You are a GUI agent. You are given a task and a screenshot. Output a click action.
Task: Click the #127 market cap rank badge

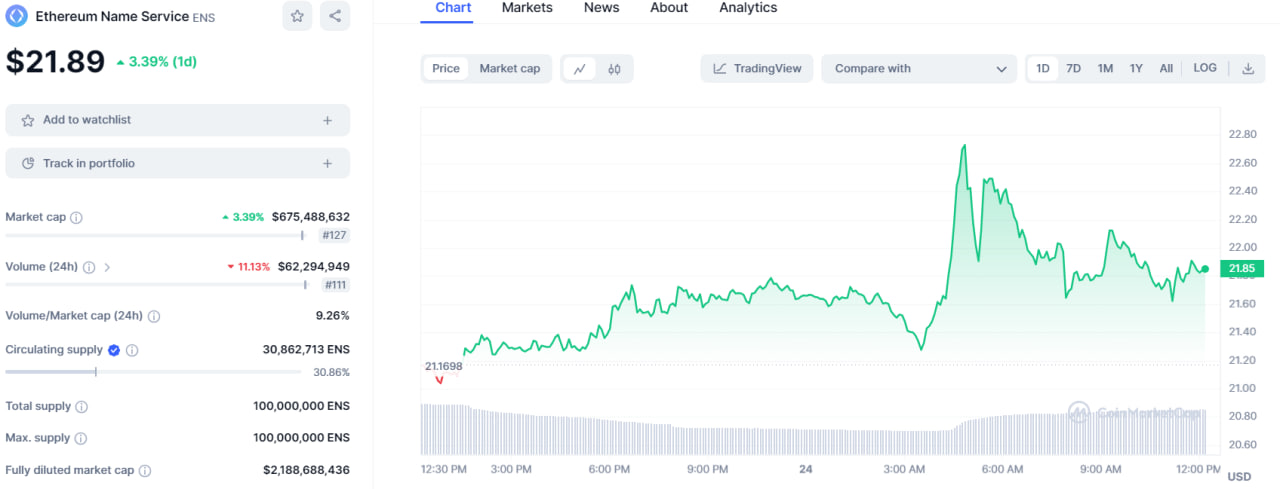coord(334,235)
